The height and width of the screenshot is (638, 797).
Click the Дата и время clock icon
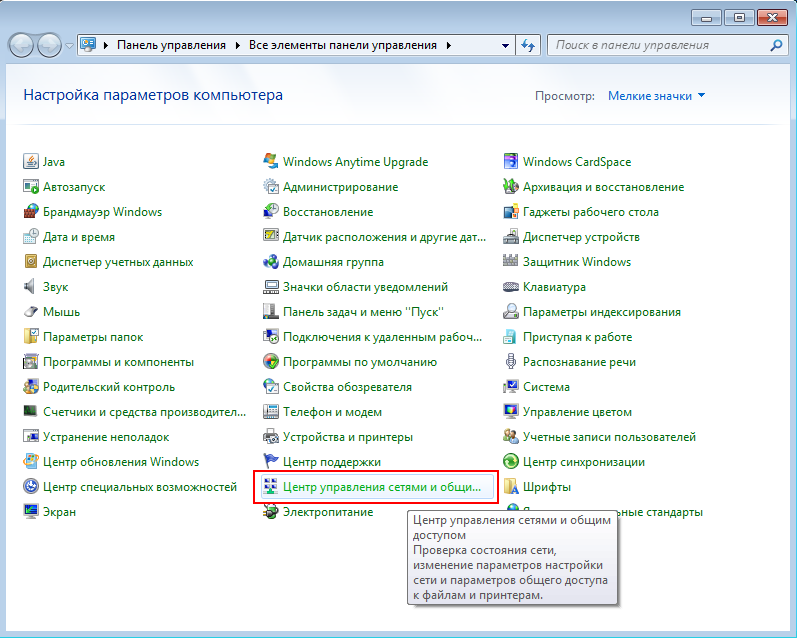click(30, 236)
